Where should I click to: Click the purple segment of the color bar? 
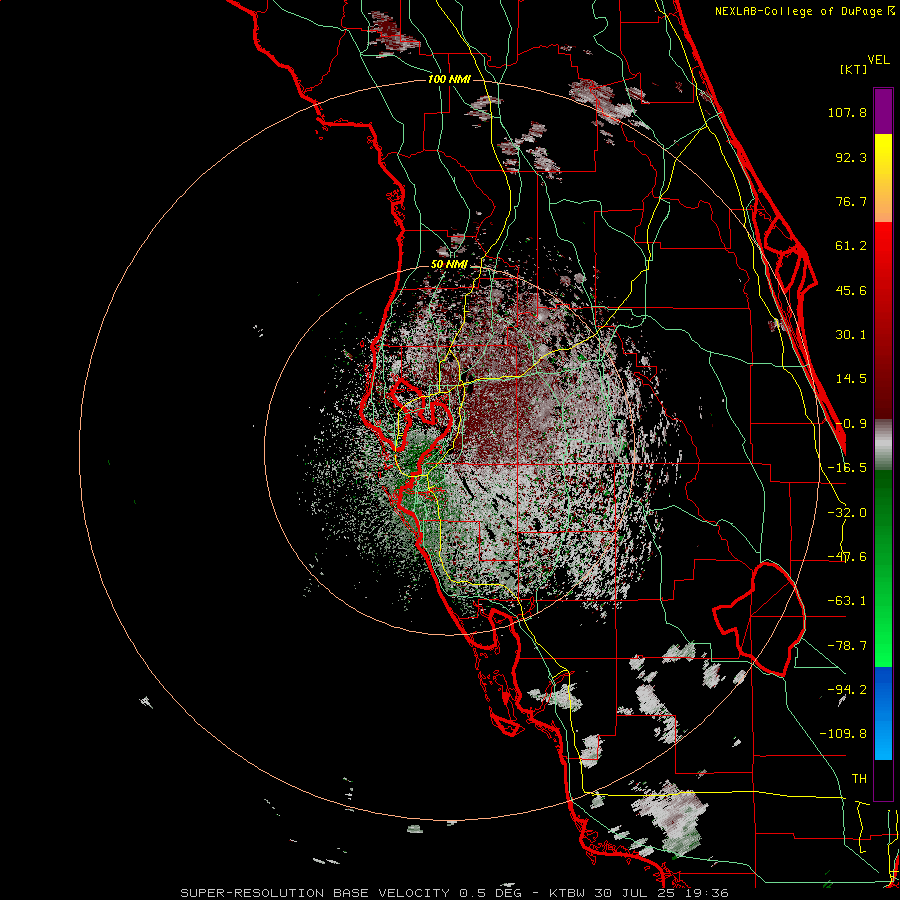point(883,111)
